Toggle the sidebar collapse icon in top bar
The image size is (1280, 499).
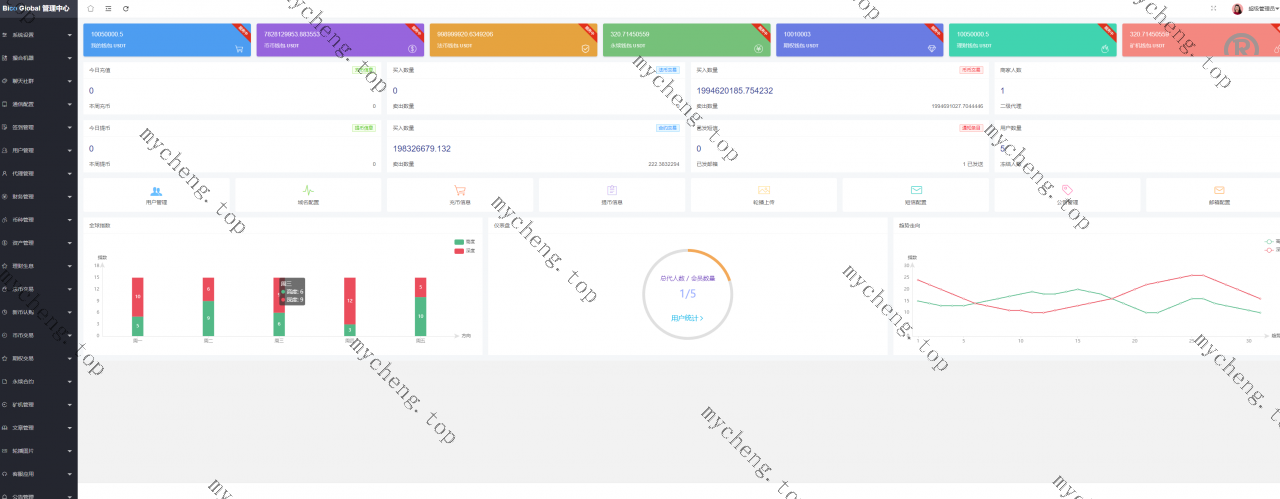[108, 8]
